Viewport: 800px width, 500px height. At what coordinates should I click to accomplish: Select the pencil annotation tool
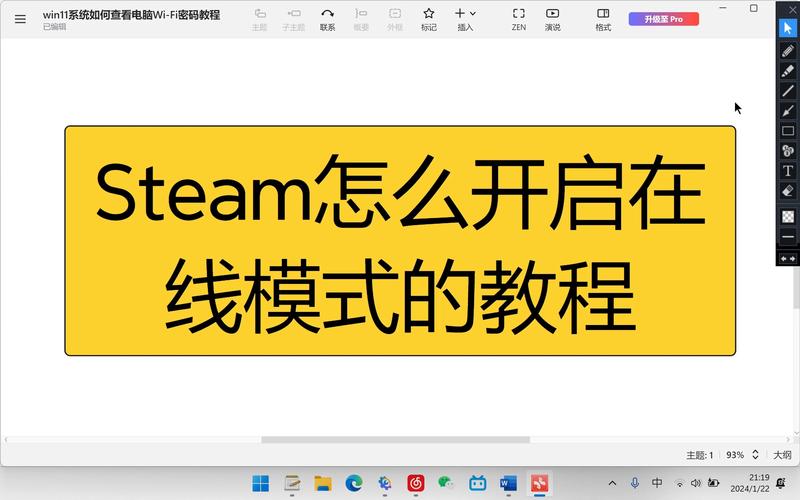click(x=788, y=50)
